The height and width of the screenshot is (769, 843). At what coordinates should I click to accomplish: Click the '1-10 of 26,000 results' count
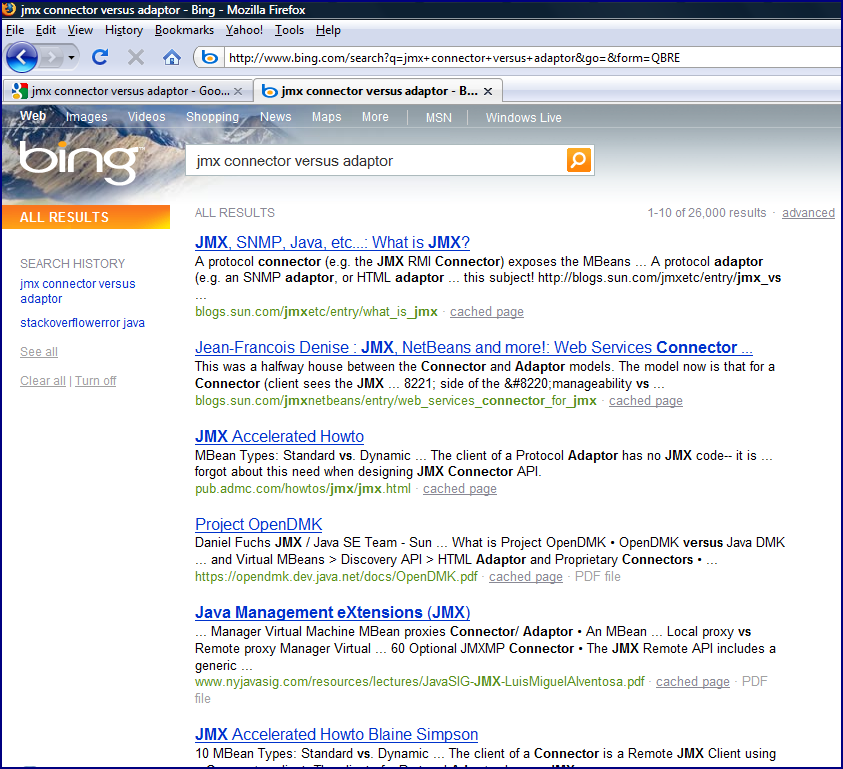[706, 213]
